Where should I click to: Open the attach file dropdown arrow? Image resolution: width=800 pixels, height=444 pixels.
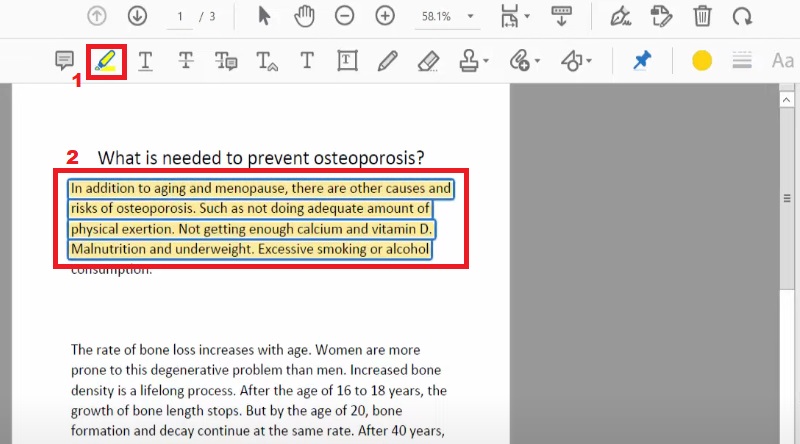click(x=537, y=61)
